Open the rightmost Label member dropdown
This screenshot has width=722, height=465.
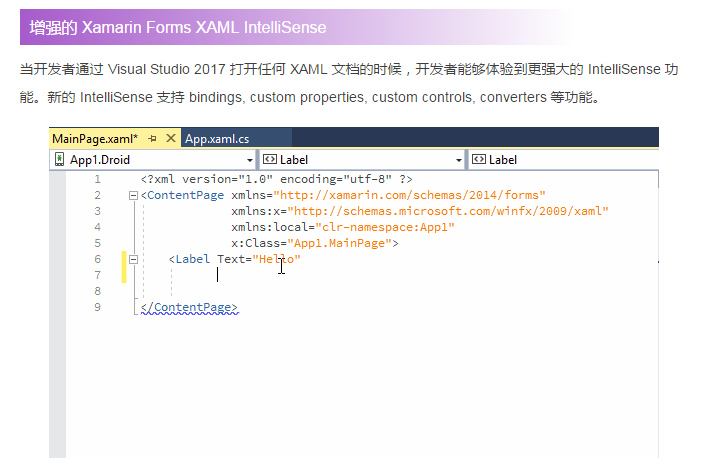pyautogui.click(x=564, y=160)
